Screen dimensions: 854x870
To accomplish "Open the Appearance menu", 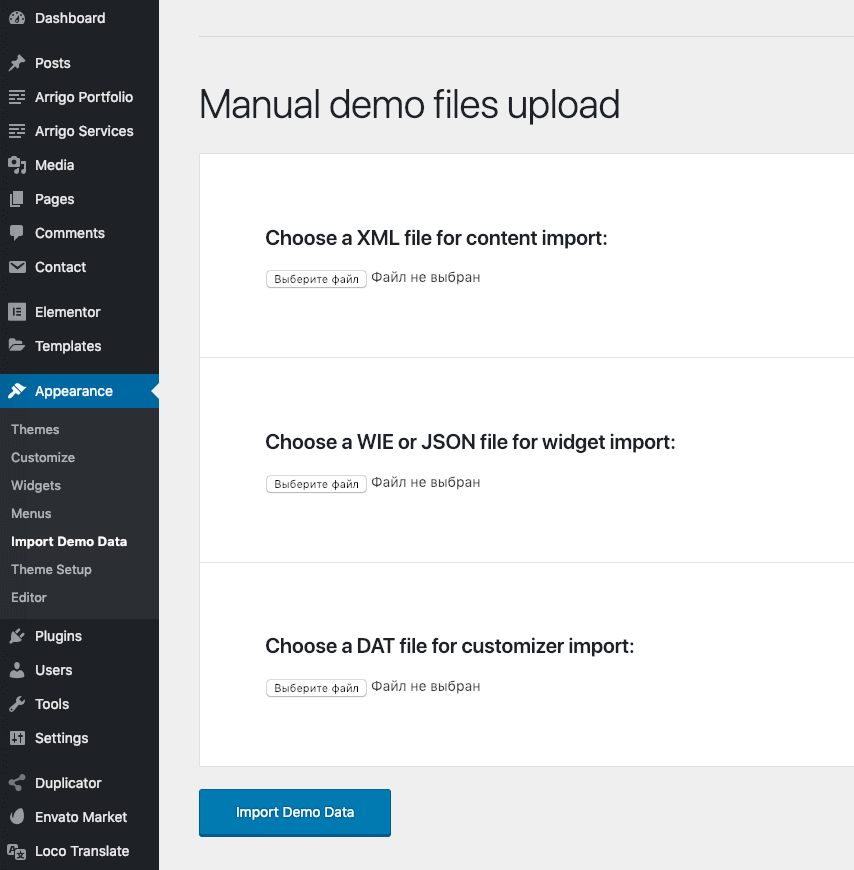I will 73,391.
